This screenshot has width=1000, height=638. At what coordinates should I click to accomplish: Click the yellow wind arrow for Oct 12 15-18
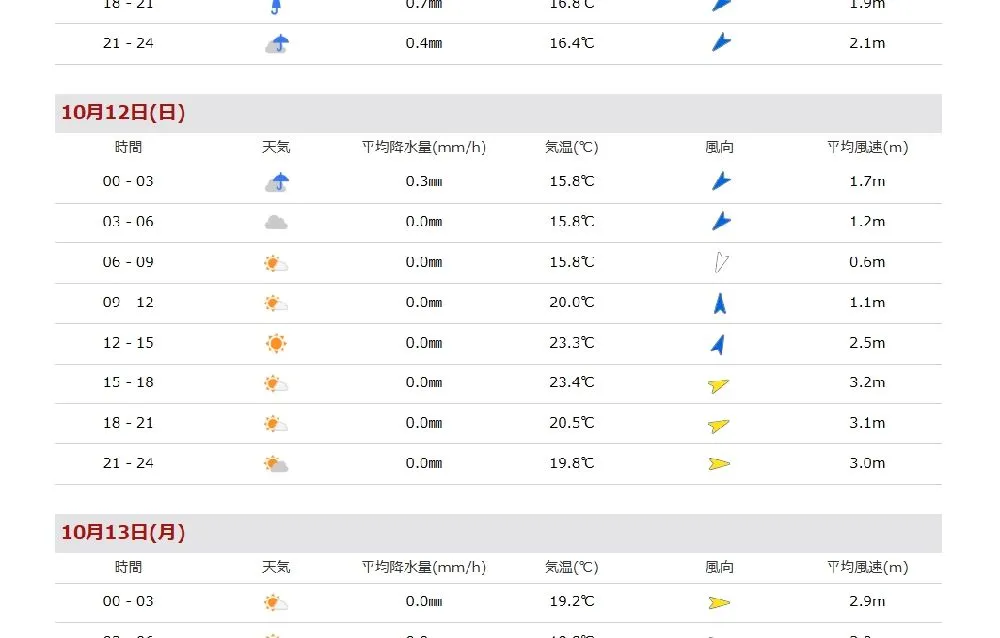coord(718,385)
